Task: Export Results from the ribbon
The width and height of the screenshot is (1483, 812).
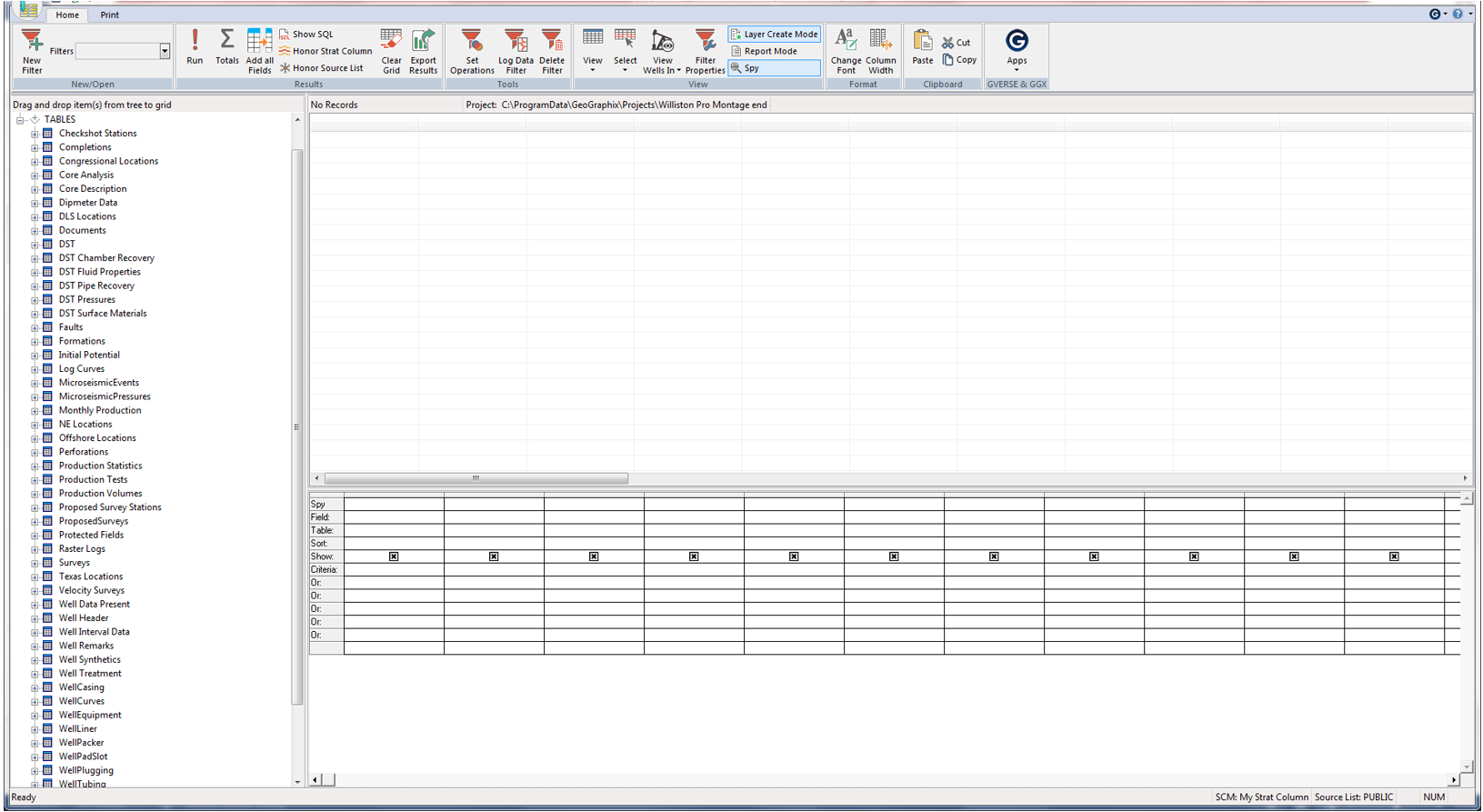Action: (424, 51)
